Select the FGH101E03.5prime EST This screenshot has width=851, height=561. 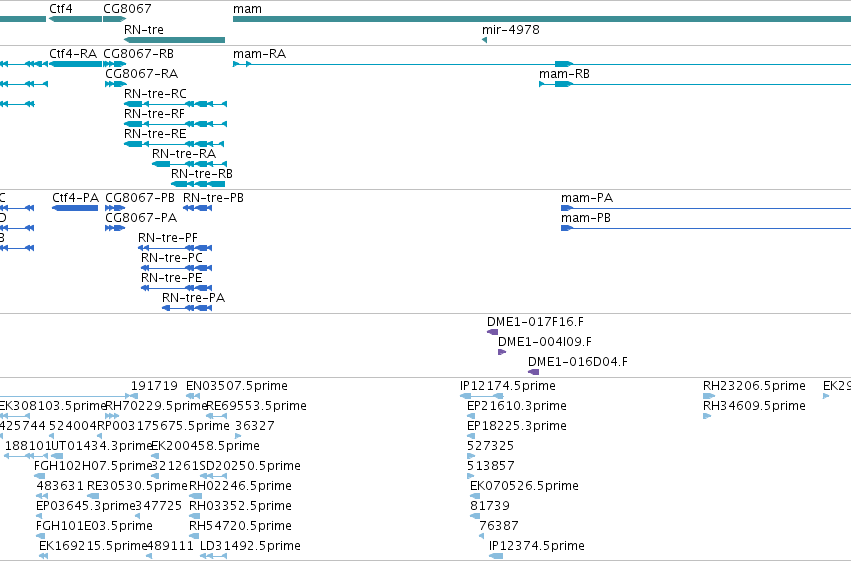click(40, 536)
